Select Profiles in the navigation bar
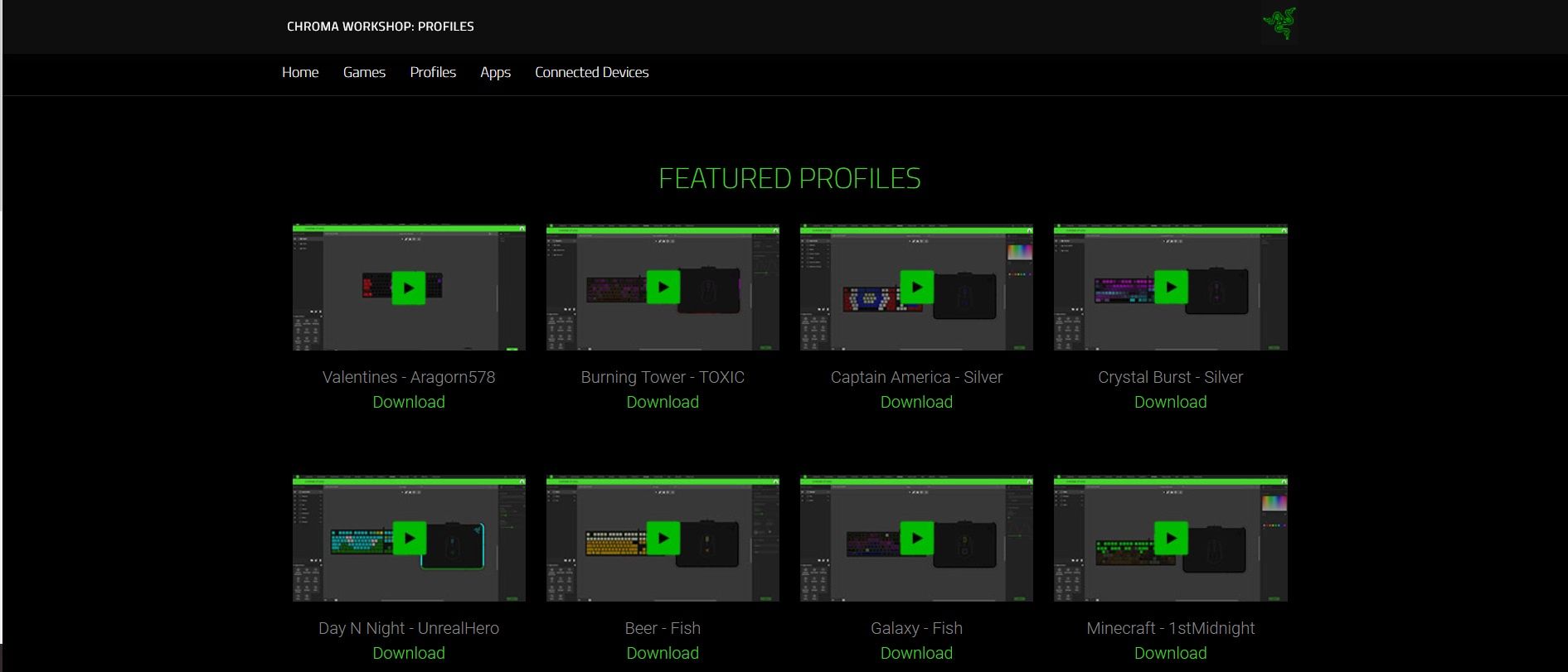The height and width of the screenshot is (672, 1568). click(433, 72)
